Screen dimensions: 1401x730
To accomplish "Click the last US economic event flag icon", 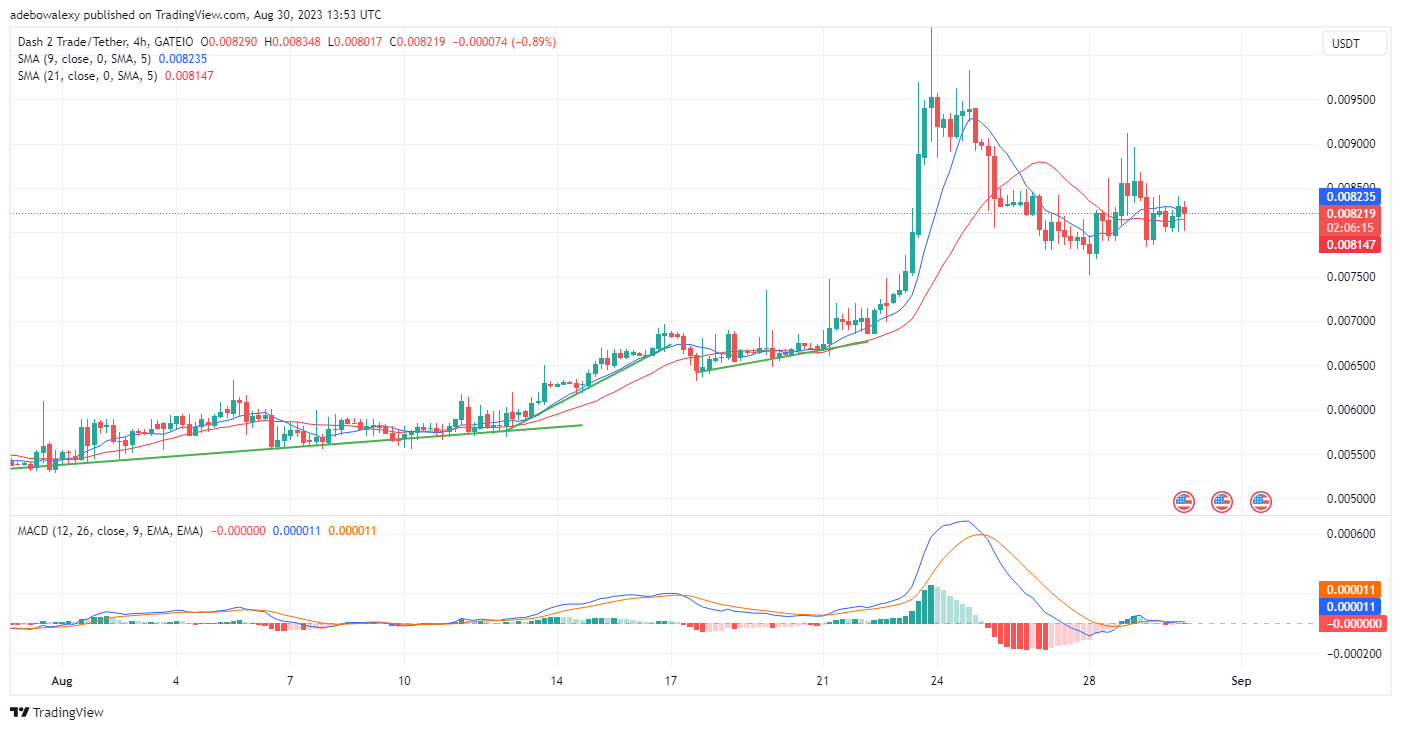I will tap(1260, 501).
